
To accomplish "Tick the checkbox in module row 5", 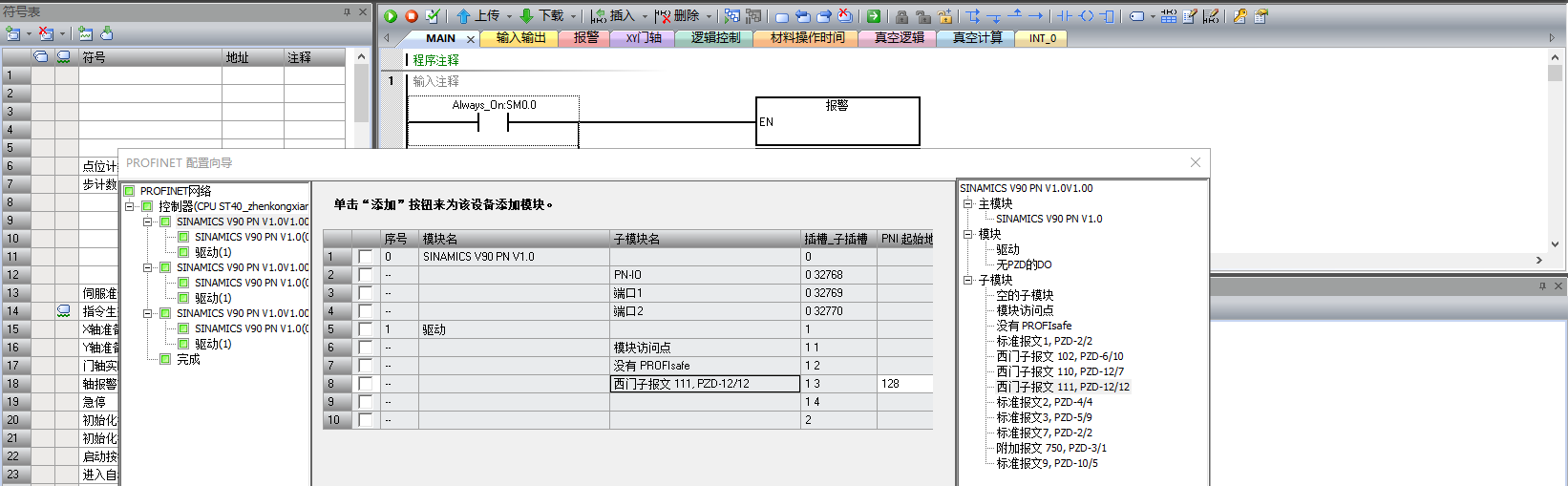I will click(365, 329).
